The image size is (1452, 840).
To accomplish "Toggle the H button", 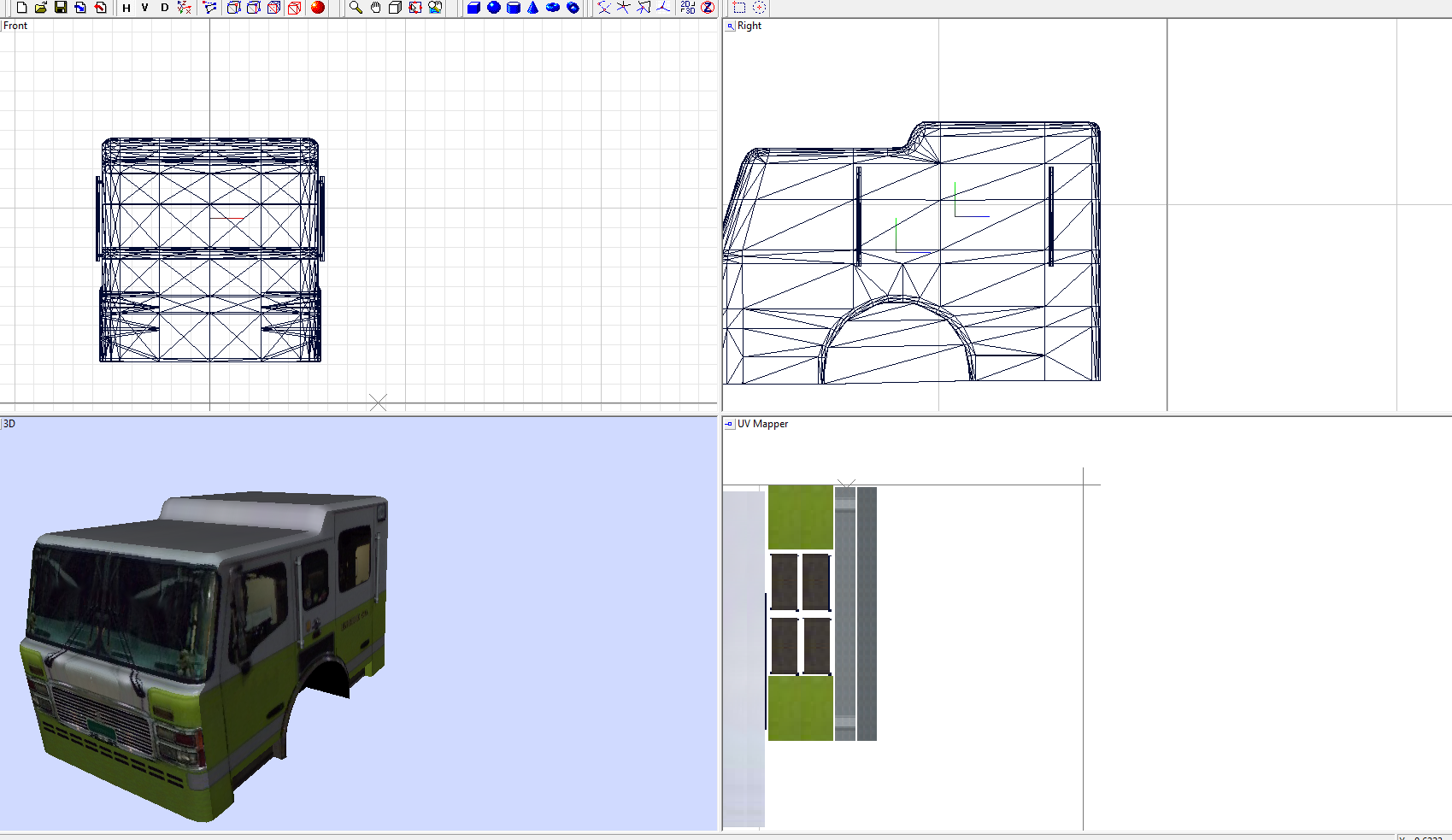I will pyautogui.click(x=125, y=8).
